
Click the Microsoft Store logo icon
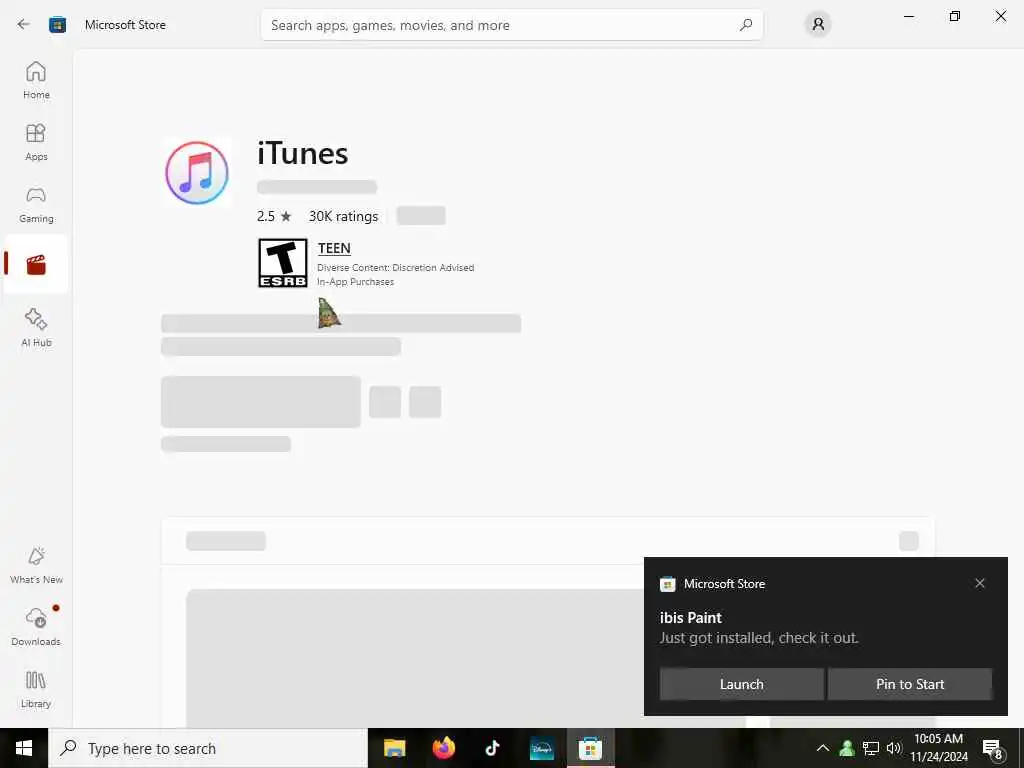[x=57, y=25]
